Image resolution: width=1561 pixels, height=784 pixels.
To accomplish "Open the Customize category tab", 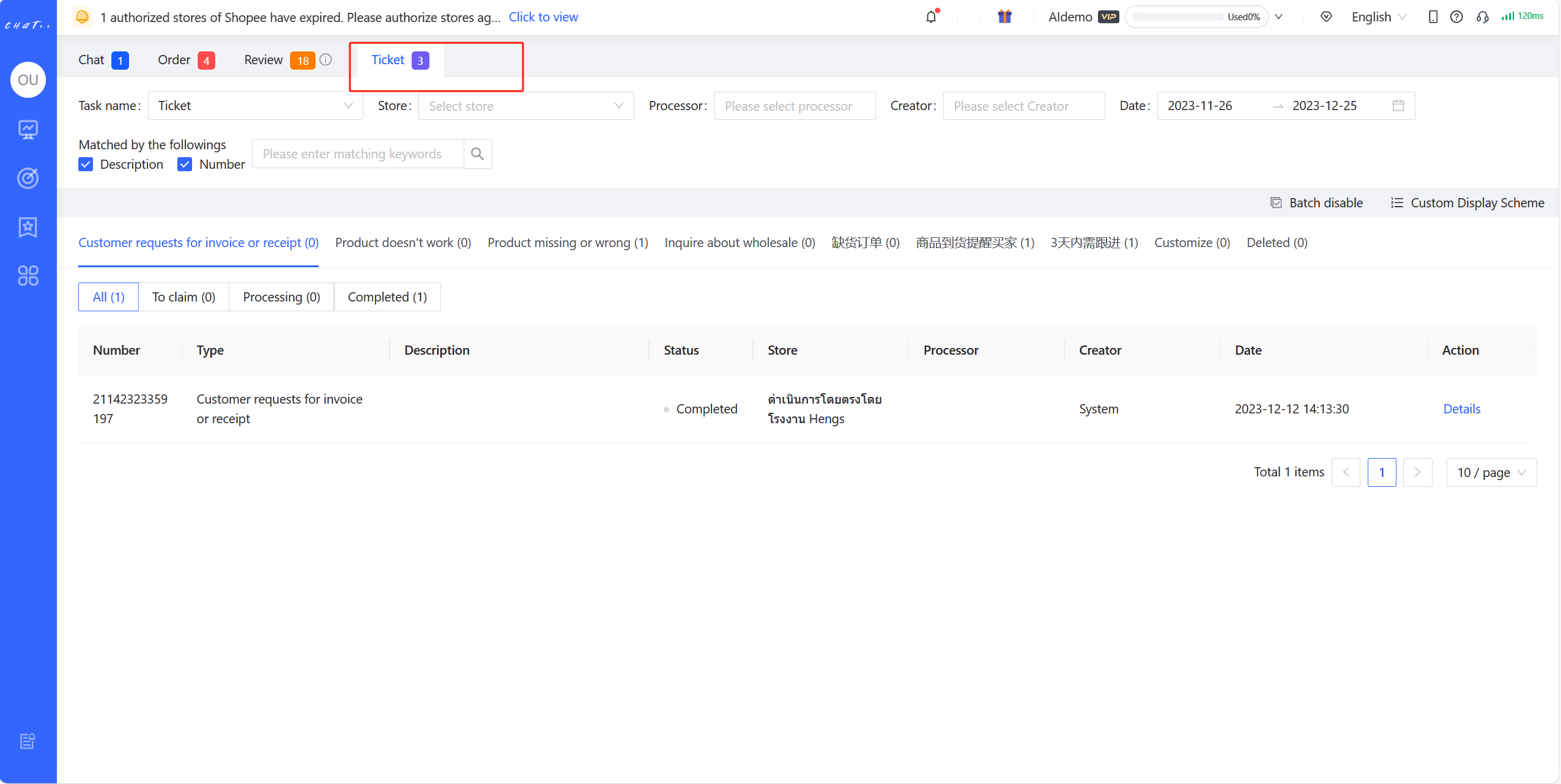I will pyautogui.click(x=1192, y=243).
